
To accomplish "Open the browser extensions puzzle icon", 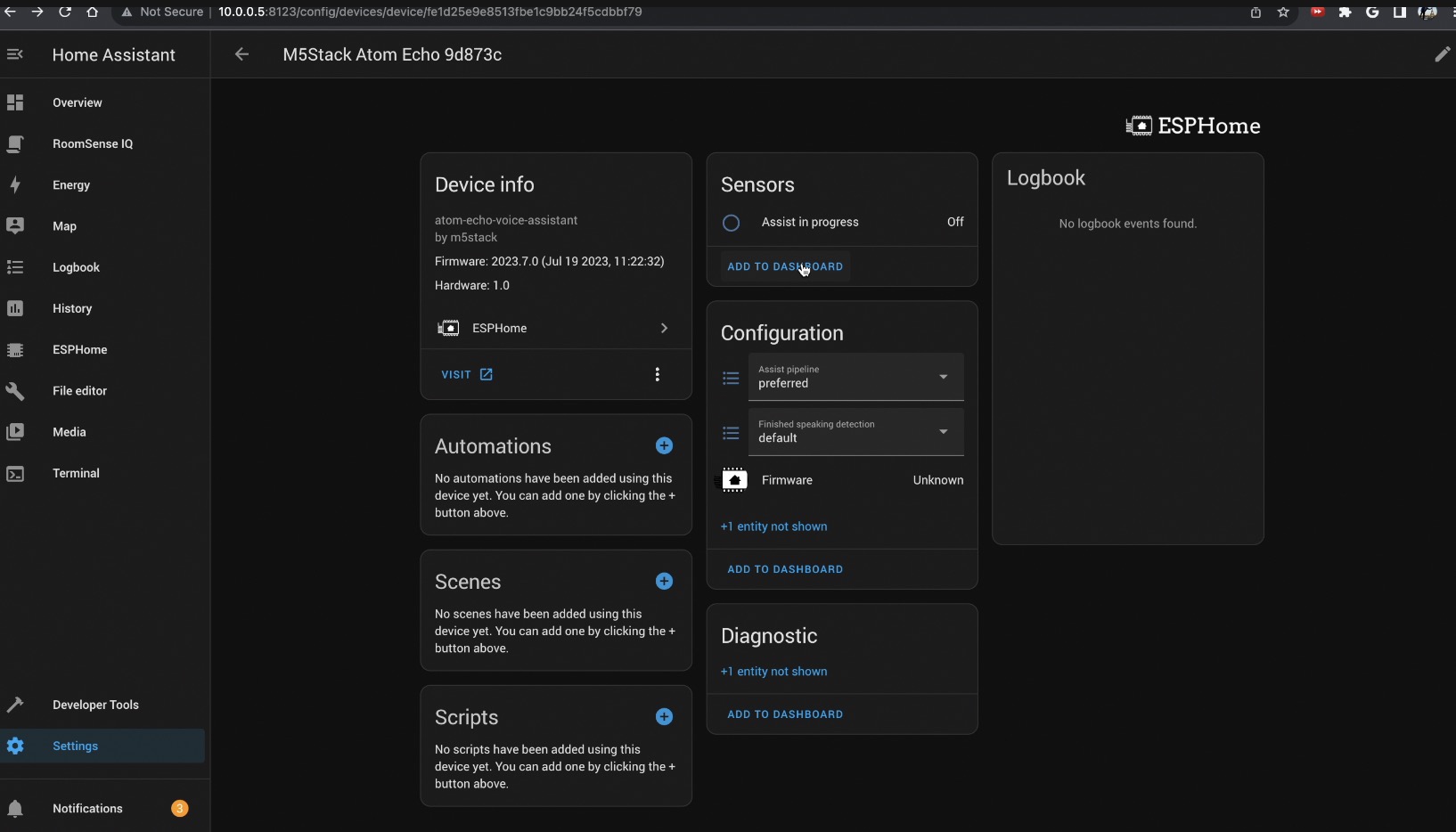I will pyautogui.click(x=1345, y=12).
